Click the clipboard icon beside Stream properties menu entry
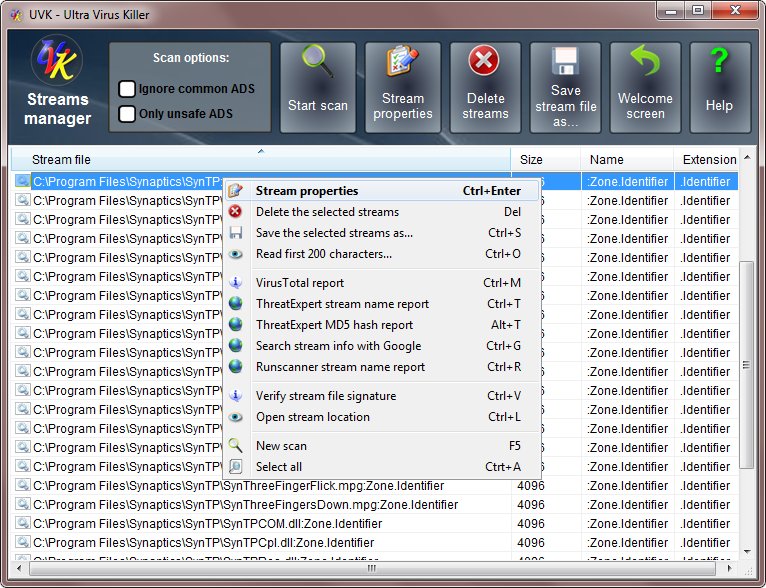The image size is (766, 588). point(235,190)
